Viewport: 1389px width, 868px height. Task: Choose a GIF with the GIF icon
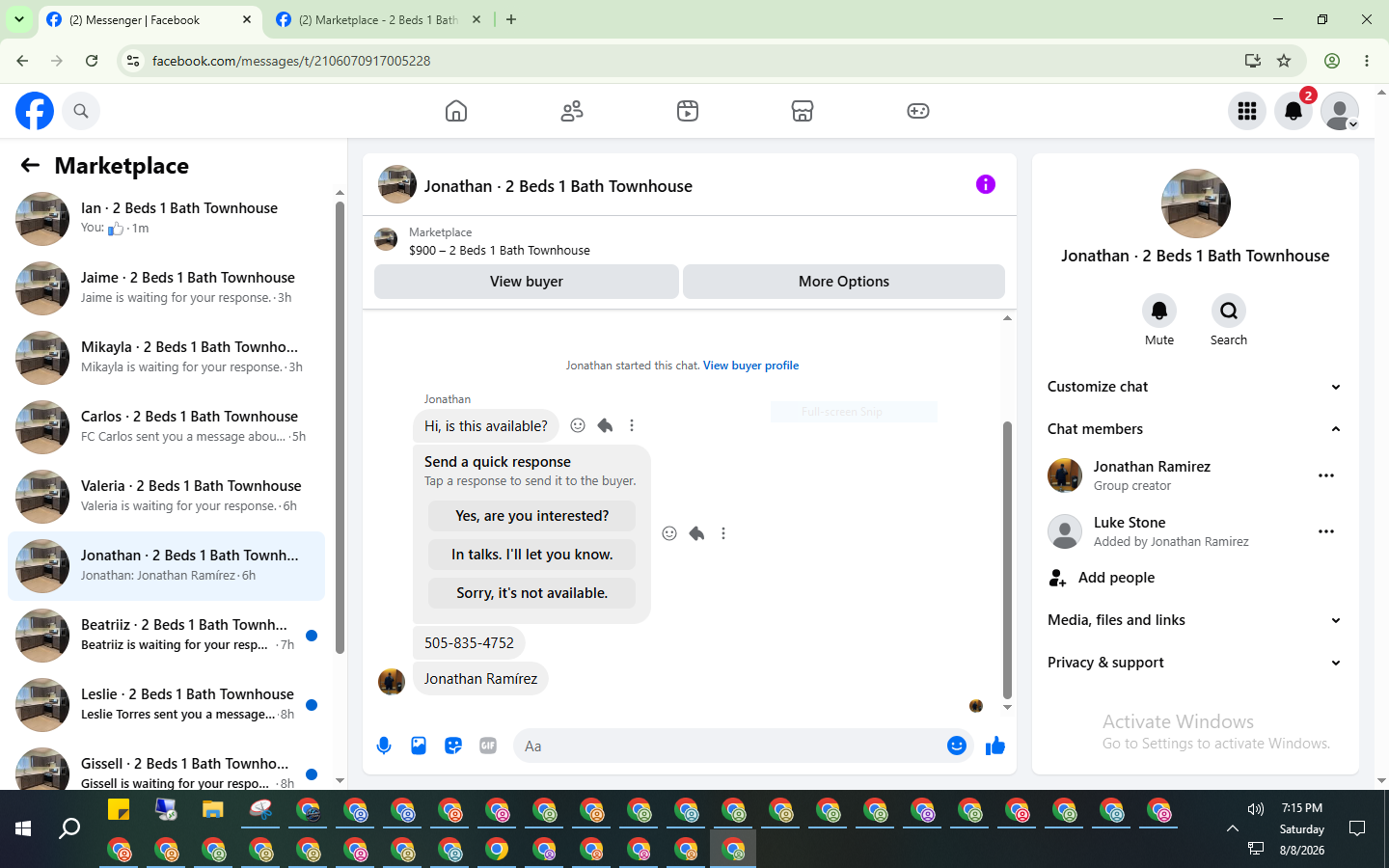click(488, 746)
